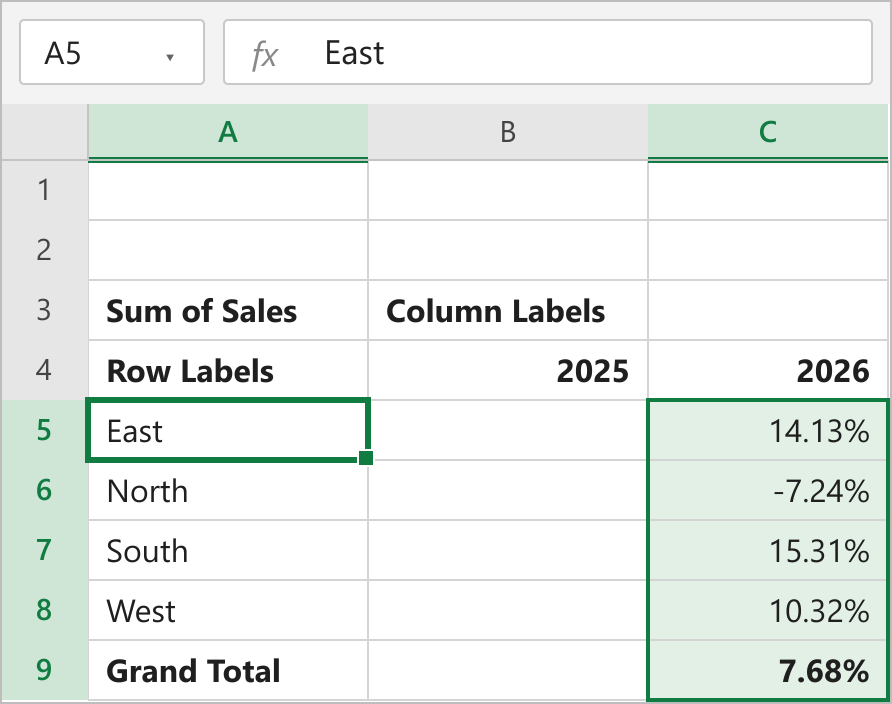Click the 10.32% value cell
Screen dimensions: 892x704
coord(768,610)
